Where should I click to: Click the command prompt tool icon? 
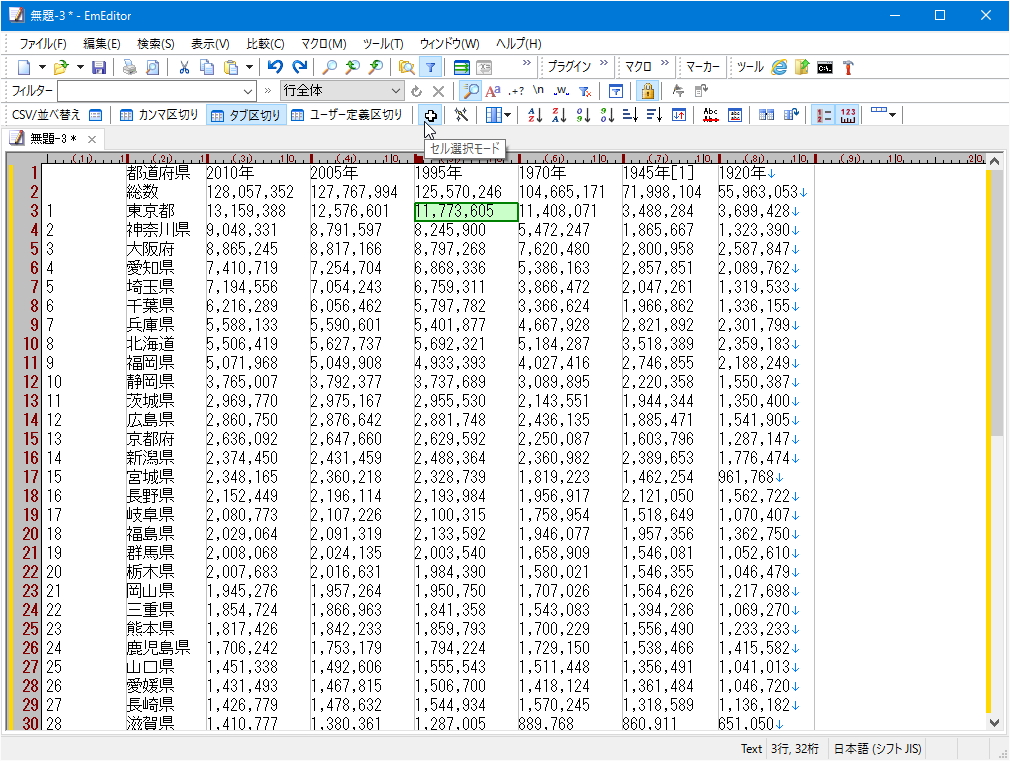(825, 67)
